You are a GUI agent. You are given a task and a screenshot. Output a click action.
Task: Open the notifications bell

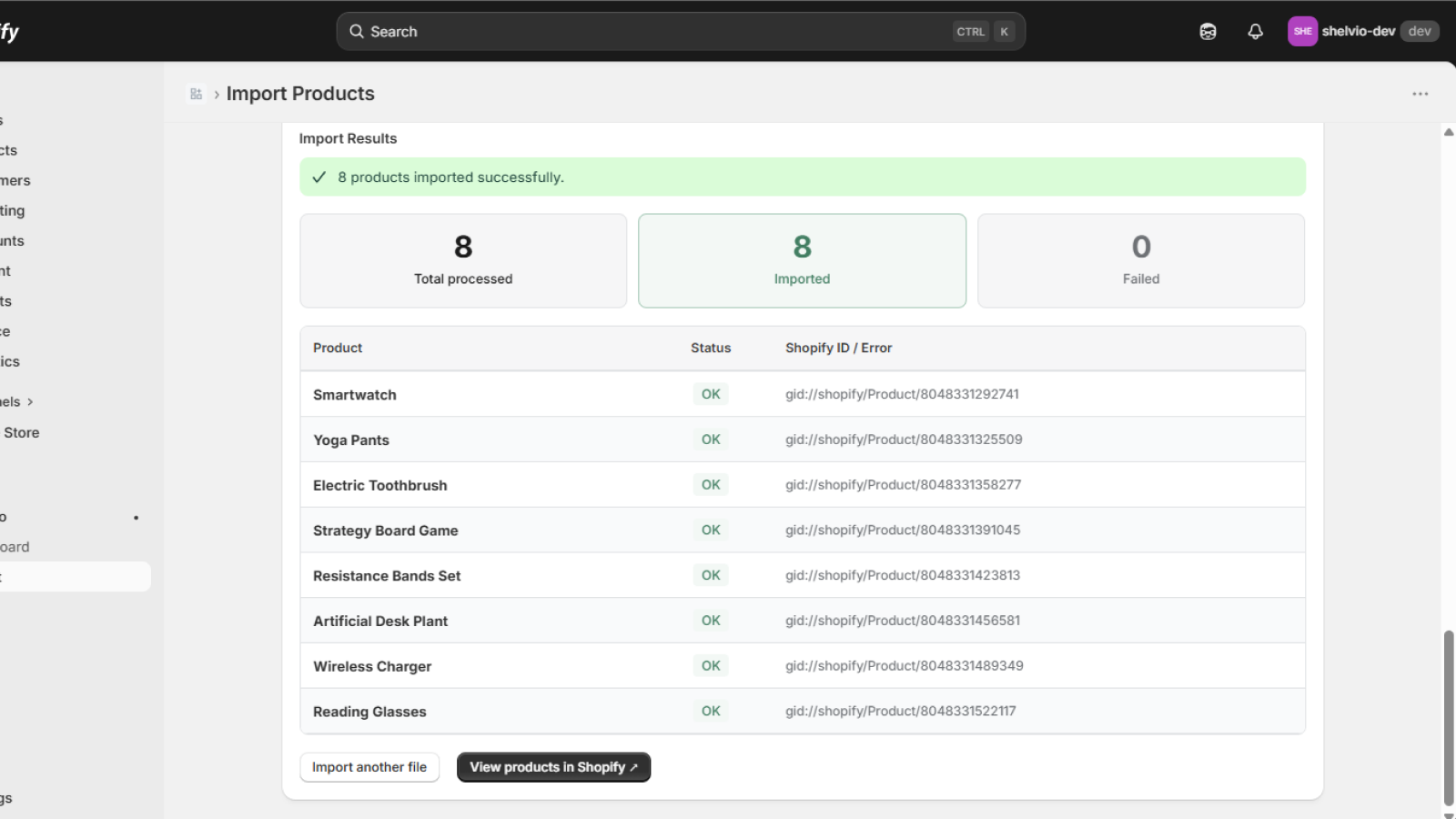pos(1255,32)
